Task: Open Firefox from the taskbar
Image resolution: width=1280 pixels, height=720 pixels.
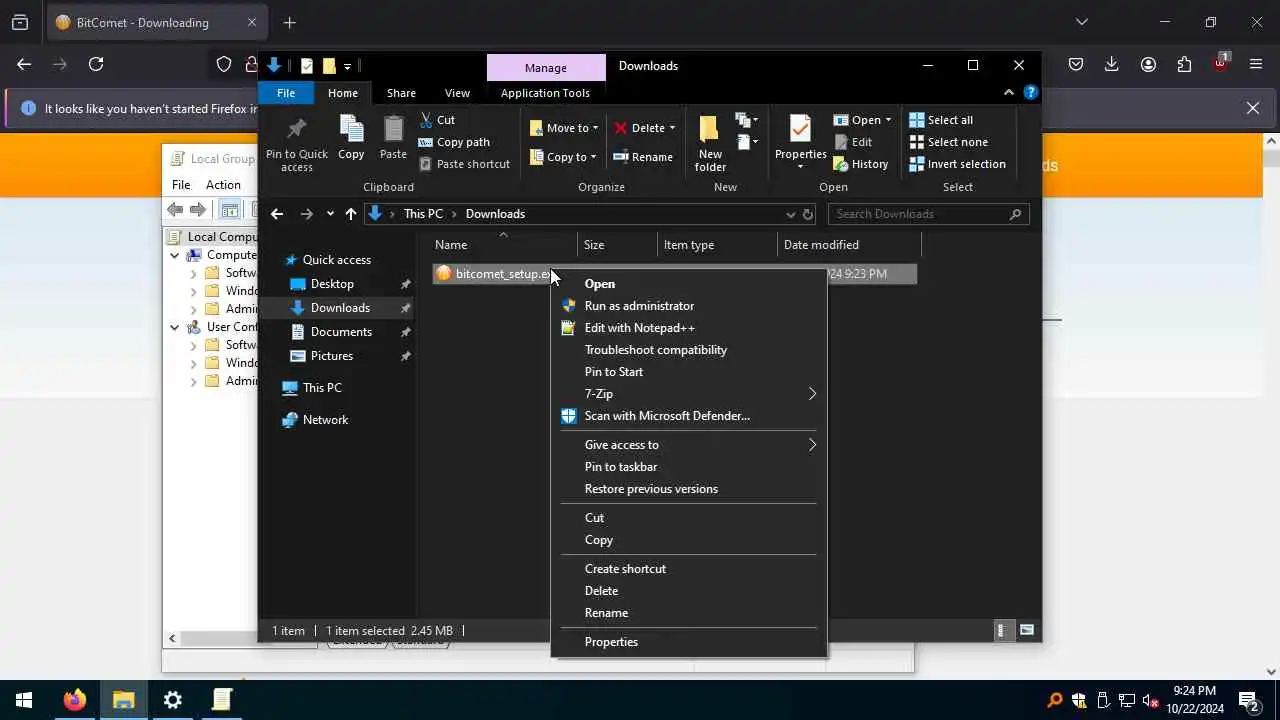Action: click(75, 700)
